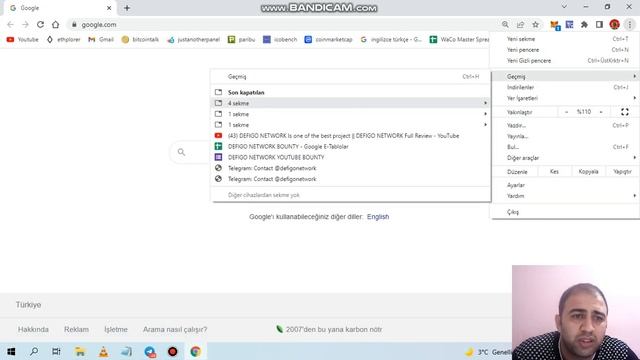Reload the page with refresh icon
Viewport: 640px width, 360px height.
pyautogui.click(x=40, y=24)
